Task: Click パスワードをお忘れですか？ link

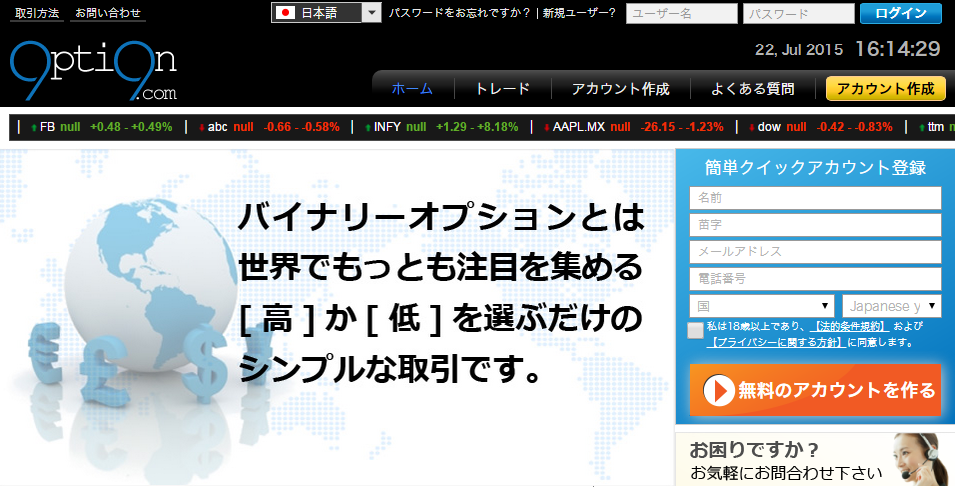Action: click(x=460, y=13)
